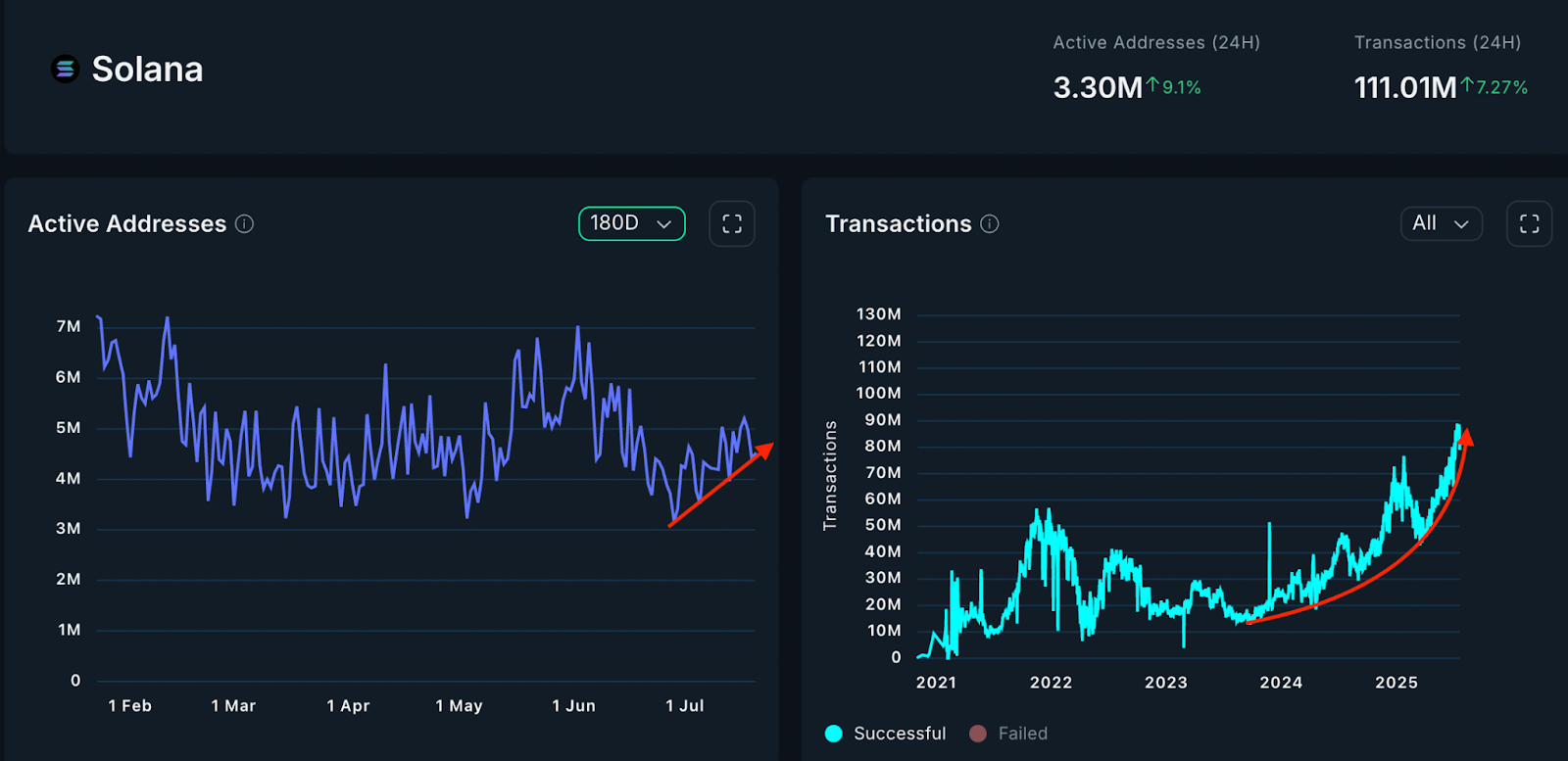Click the green up arrow beside 7.27%
The image size is (1568, 761).
tap(1467, 85)
